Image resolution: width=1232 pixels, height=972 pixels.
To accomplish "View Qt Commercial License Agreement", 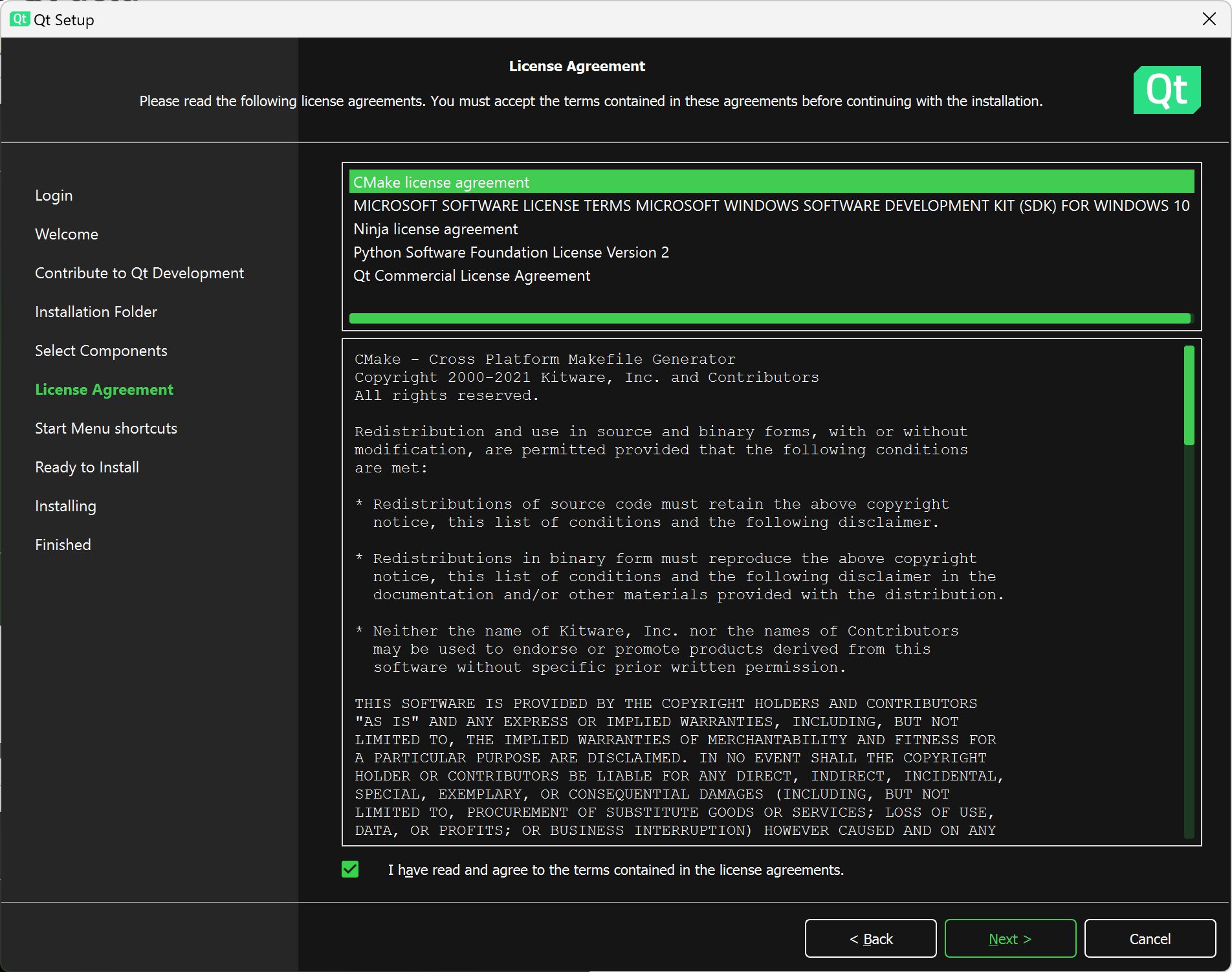I will pos(472,276).
